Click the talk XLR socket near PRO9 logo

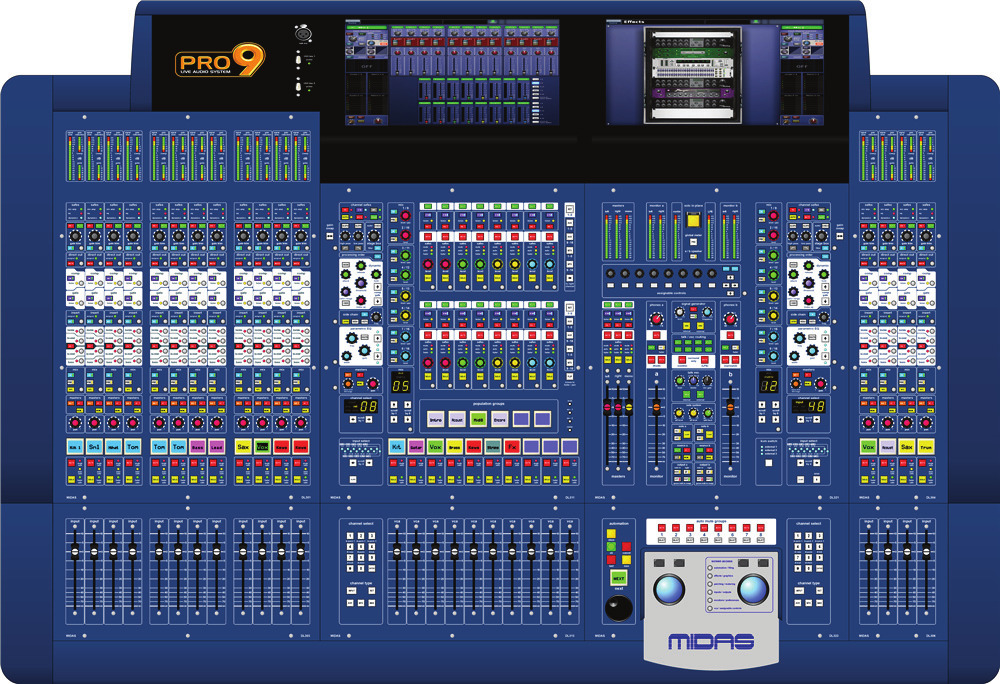point(302,33)
